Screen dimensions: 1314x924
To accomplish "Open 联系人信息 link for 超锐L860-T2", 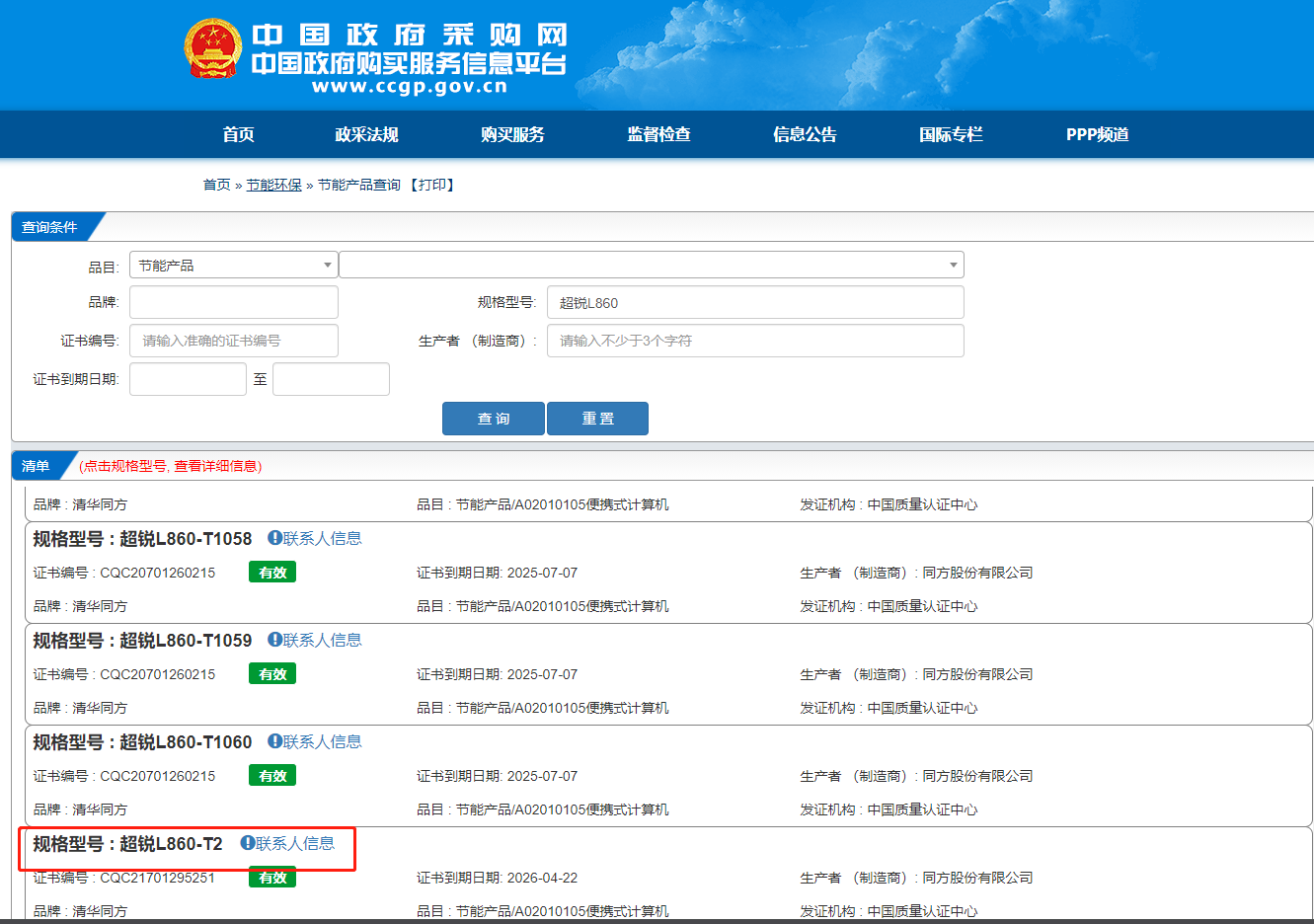I will tap(295, 843).
